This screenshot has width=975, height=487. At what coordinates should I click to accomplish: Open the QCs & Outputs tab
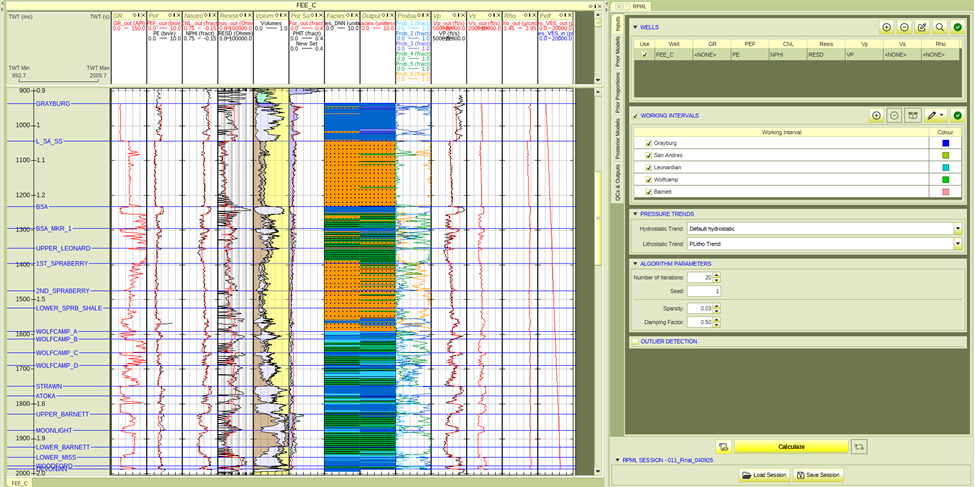[x=618, y=182]
